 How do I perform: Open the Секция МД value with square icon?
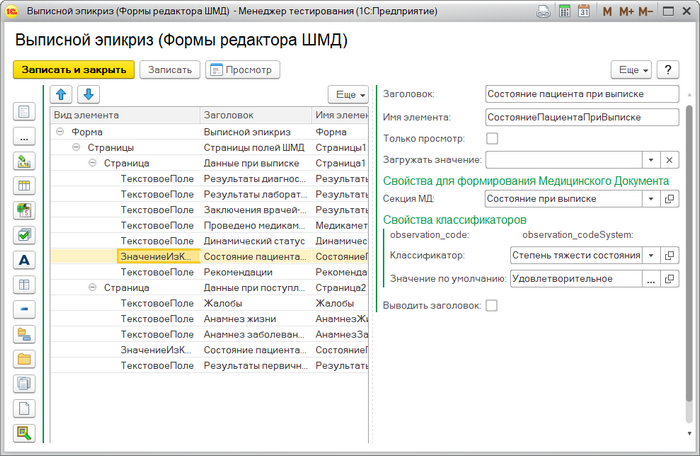pyautogui.click(x=669, y=199)
